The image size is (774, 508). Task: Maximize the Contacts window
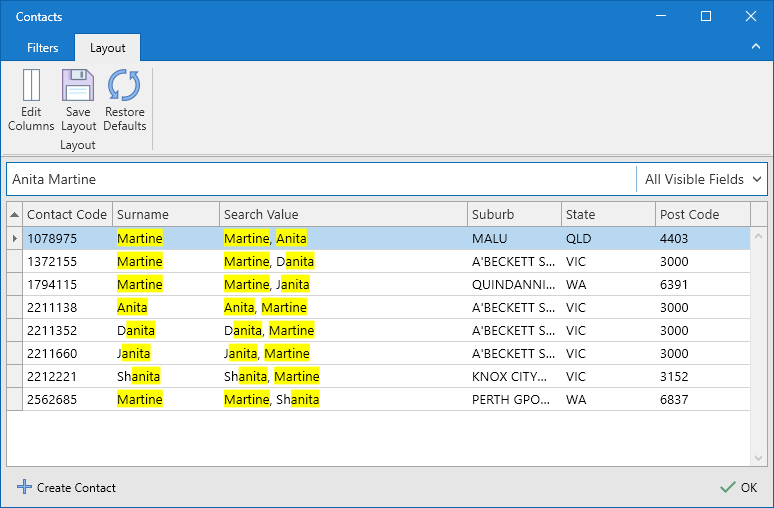[706, 16]
